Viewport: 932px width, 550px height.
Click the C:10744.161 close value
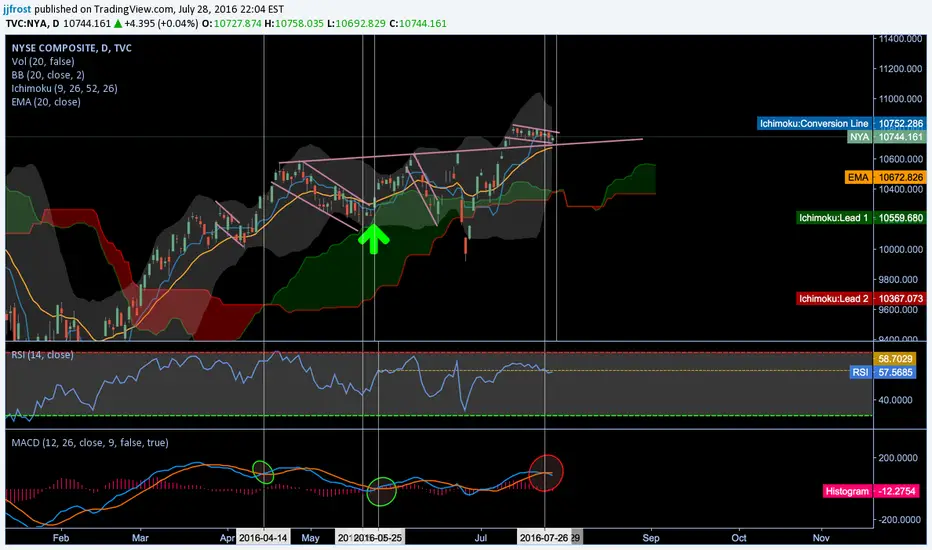[418, 23]
